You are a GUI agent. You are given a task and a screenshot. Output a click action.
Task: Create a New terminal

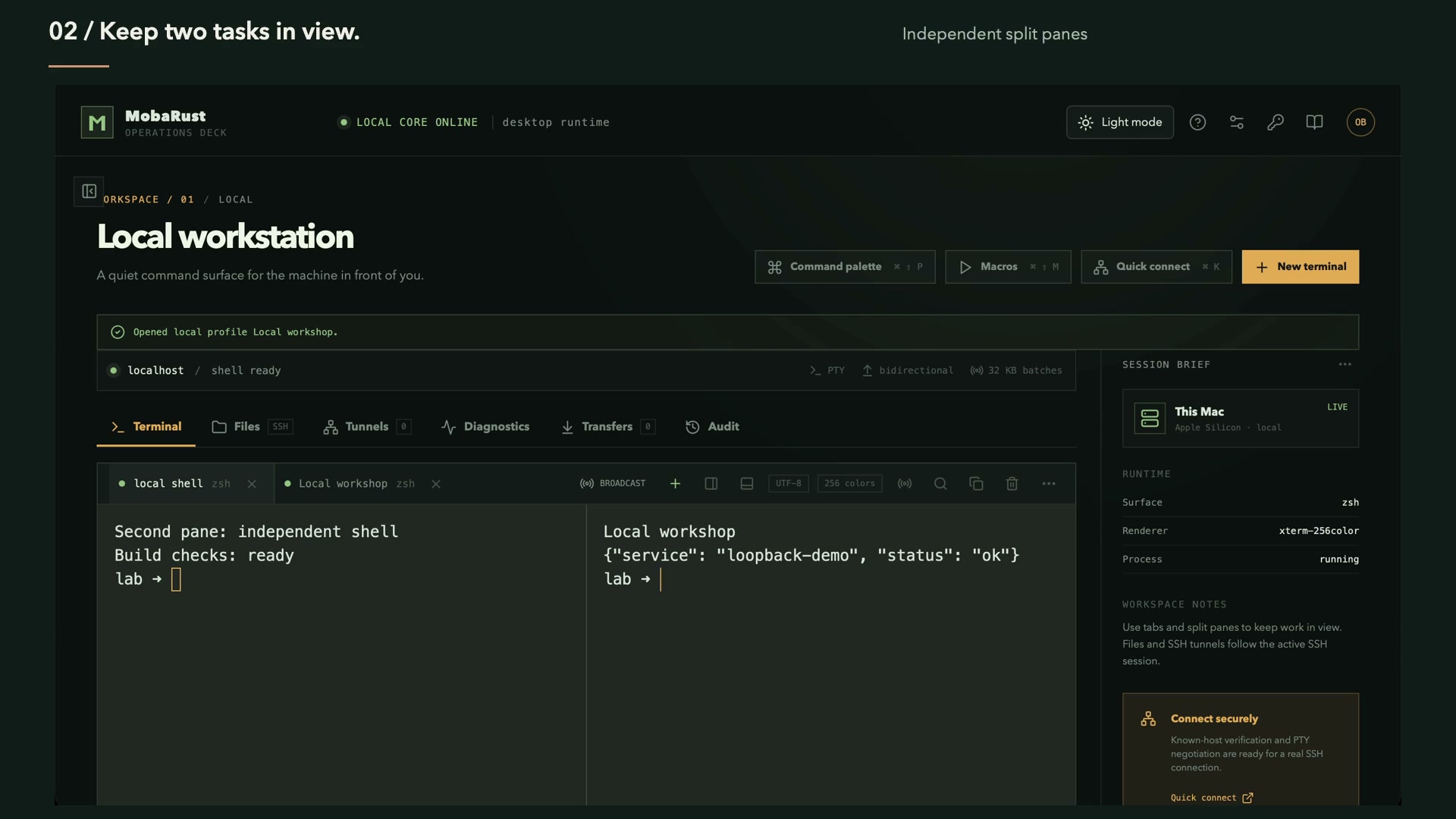point(1300,267)
